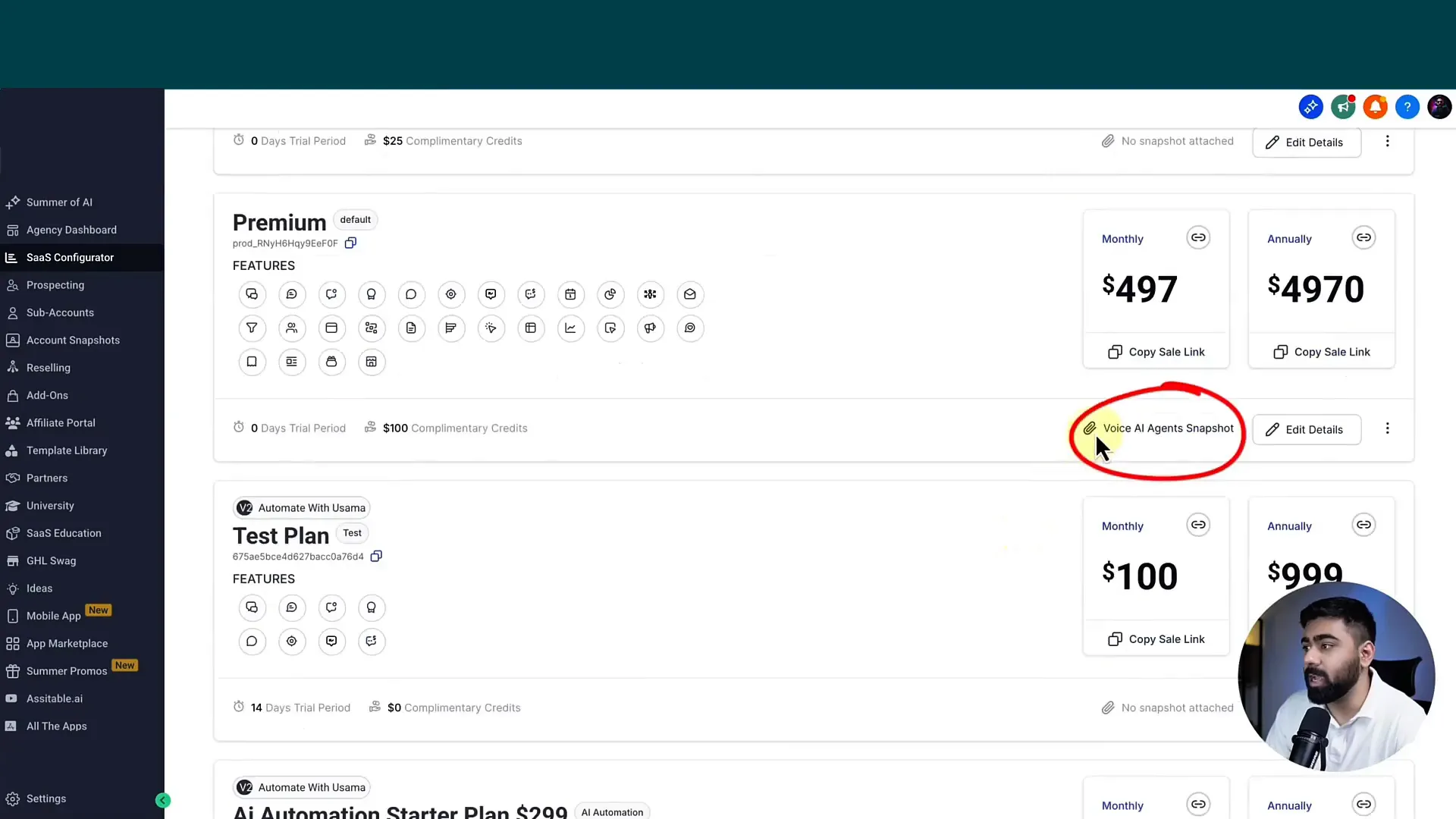Open the AI Automation Starter Plan Monthly link icon
The width and height of the screenshot is (1456, 819).
1198,805
